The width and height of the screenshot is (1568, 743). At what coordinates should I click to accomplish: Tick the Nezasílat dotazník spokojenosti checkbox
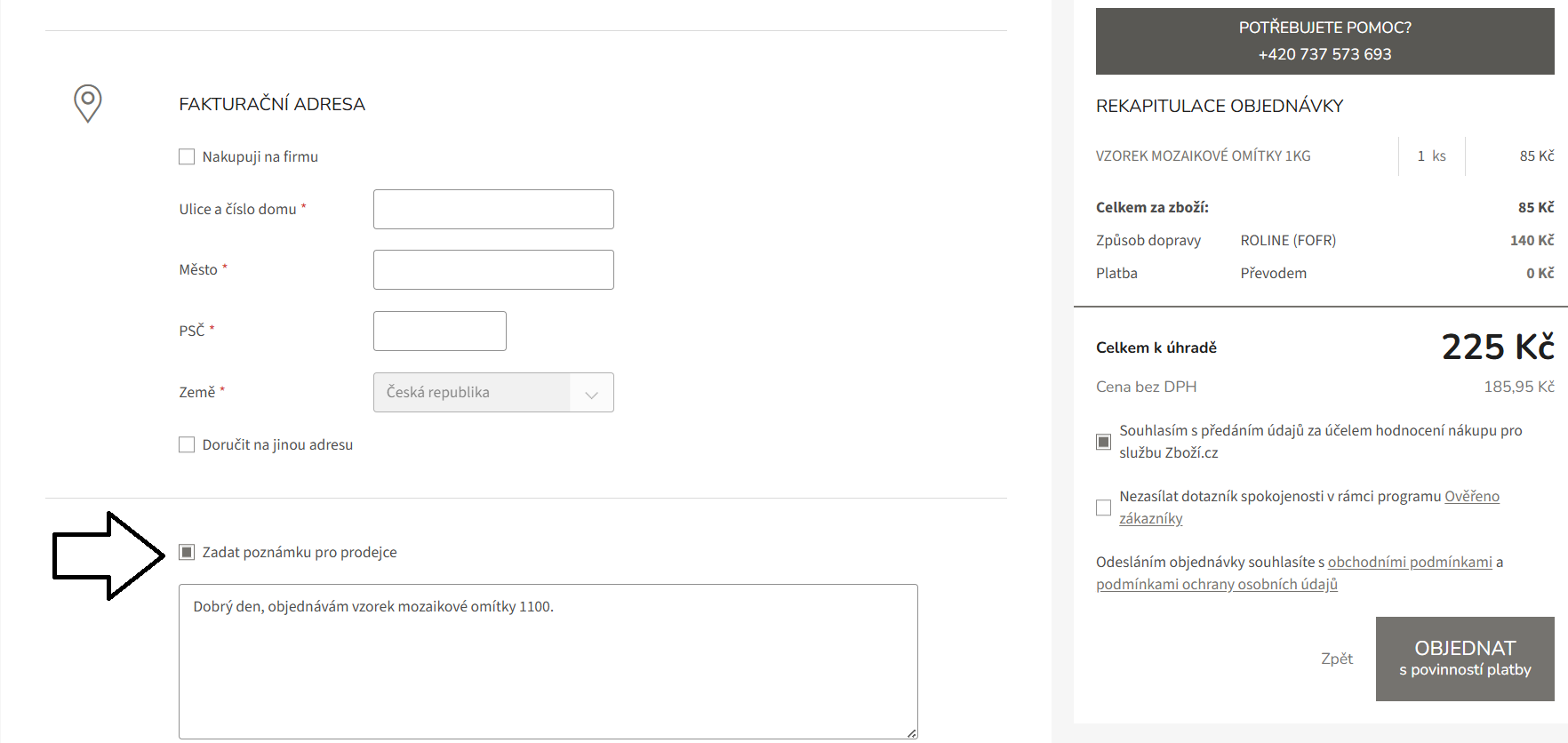pos(1103,507)
